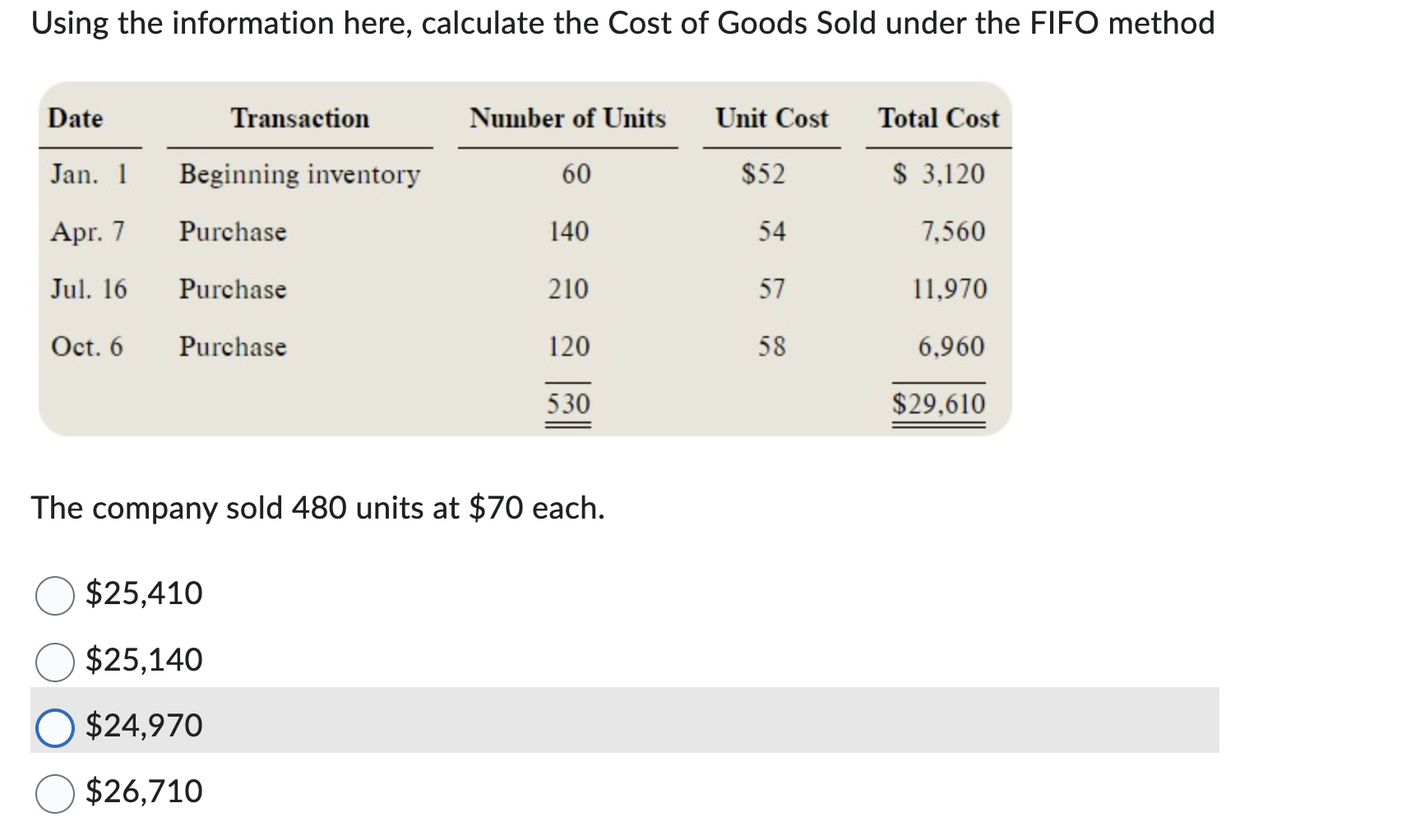Click the Total Cost column header

pos(938,118)
